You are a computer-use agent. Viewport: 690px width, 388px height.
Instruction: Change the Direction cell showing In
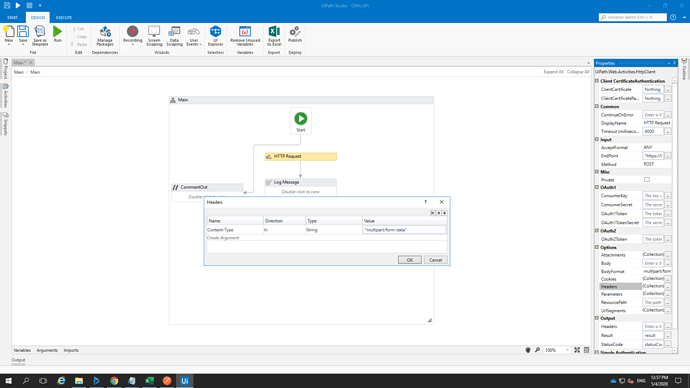(284, 230)
